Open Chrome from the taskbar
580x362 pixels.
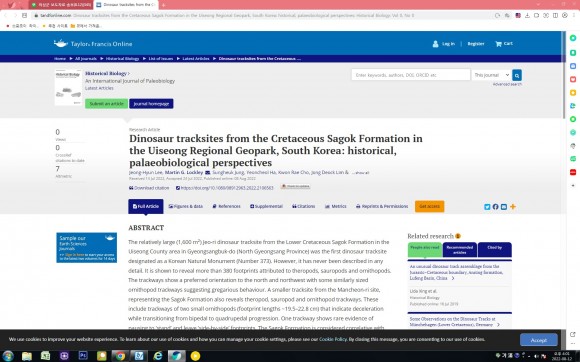pyautogui.click(x=119, y=356)
